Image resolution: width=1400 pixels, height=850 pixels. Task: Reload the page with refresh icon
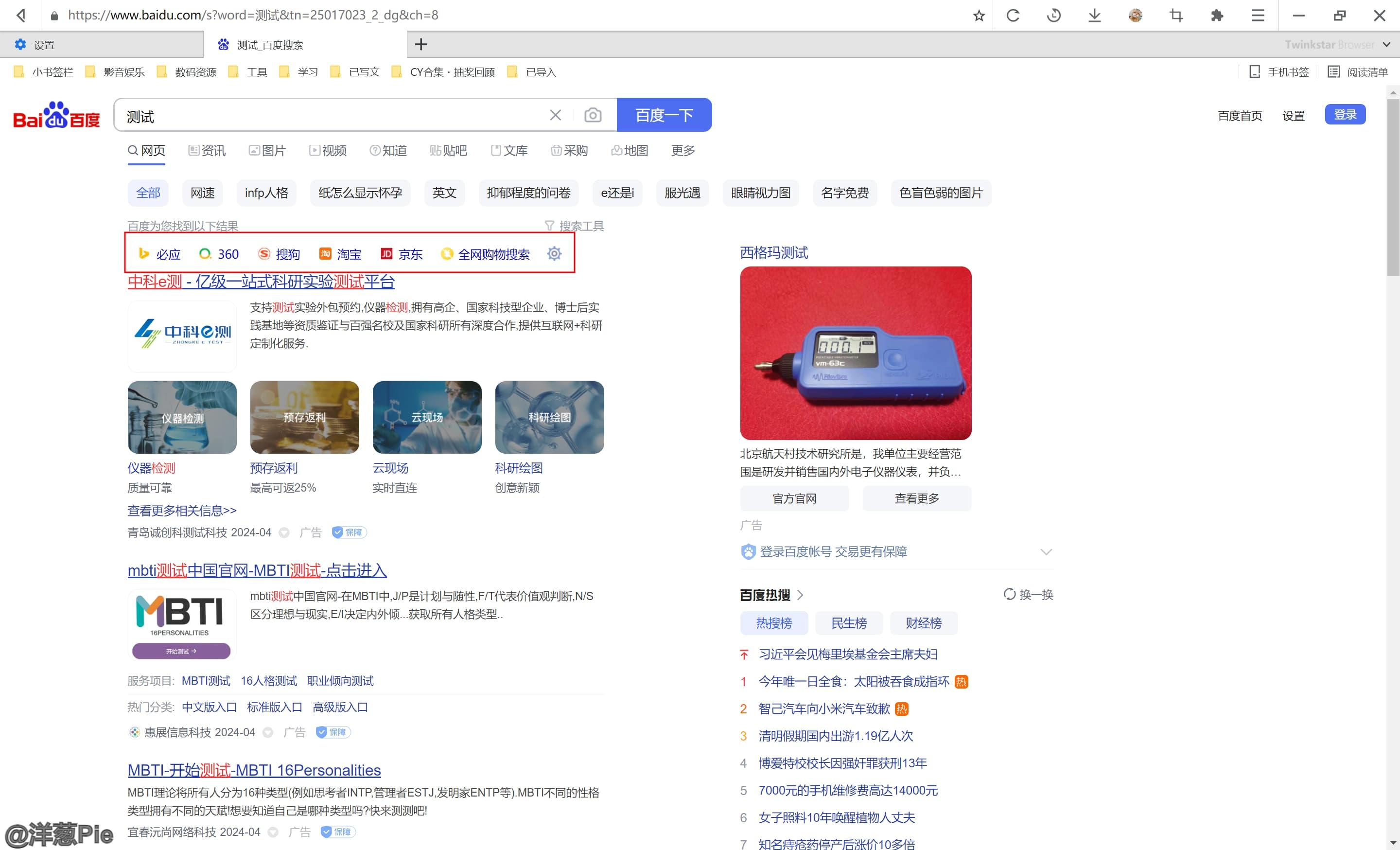[1013, 16]
